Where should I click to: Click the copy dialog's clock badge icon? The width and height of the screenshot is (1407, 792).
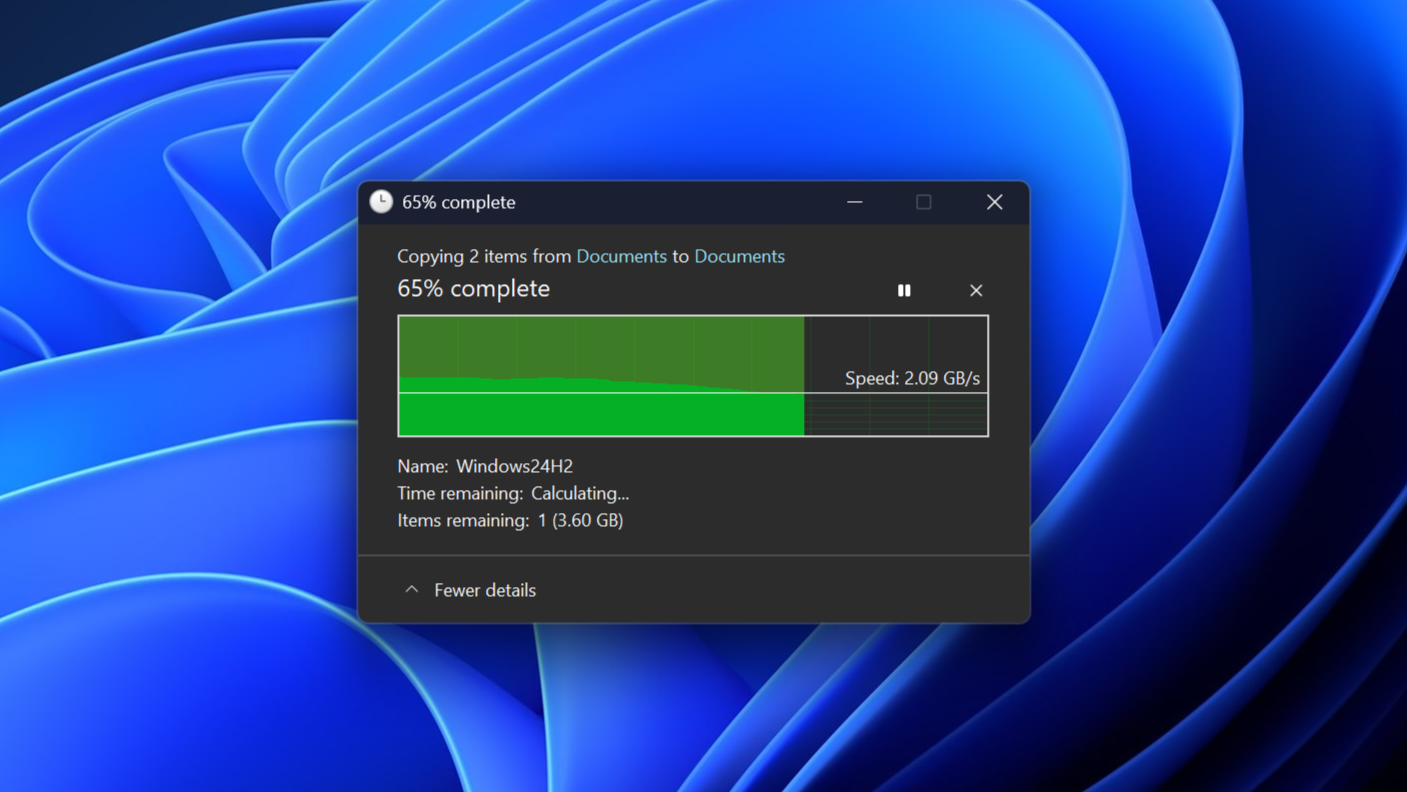380,201
